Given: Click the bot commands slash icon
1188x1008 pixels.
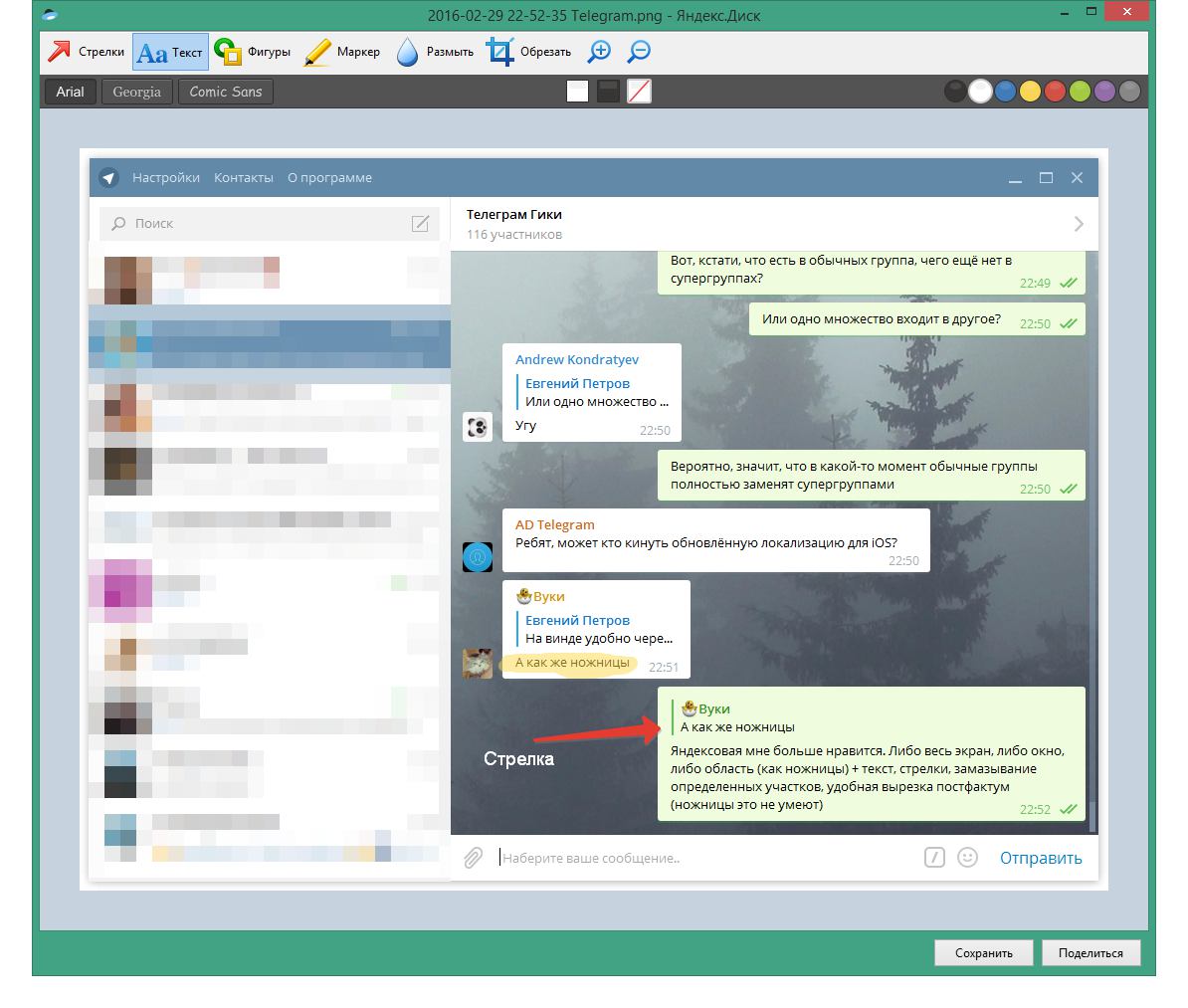Looking at the screenshot, I should [x=934, y=857].
